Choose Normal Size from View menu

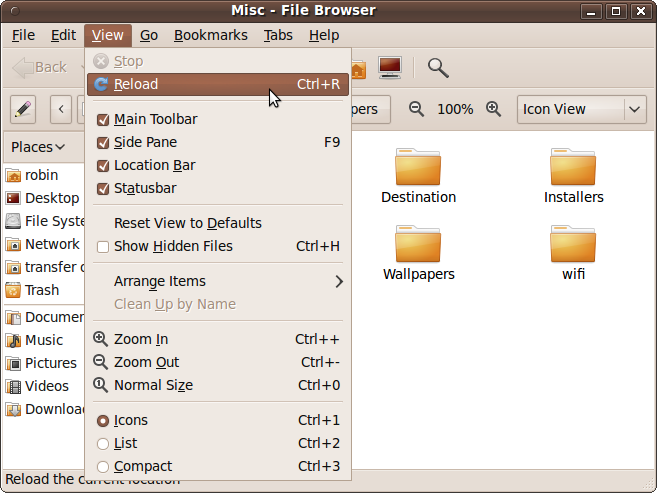(x=218, y=385)
